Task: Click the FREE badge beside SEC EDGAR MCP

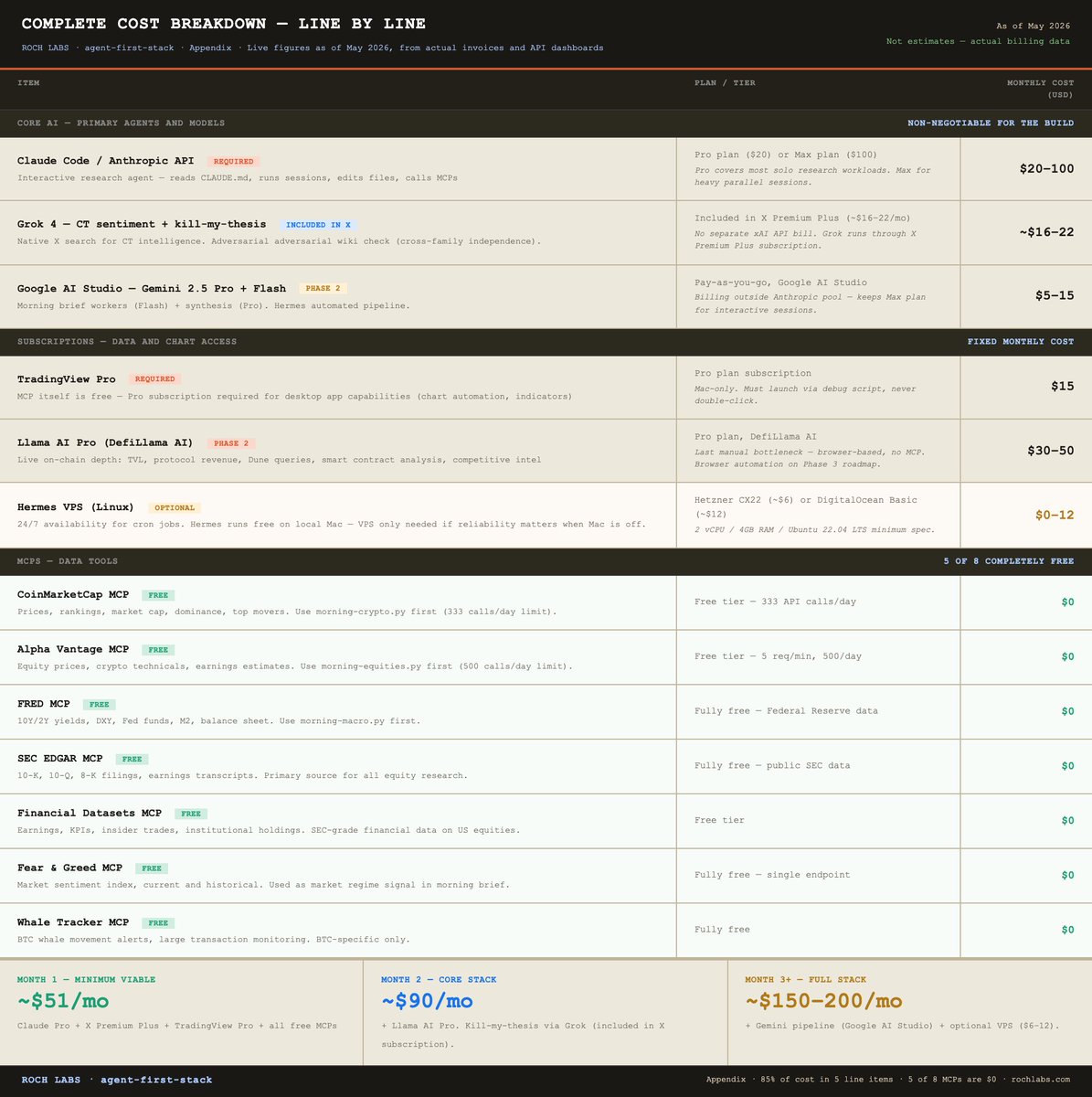Action: click(132, 759)
